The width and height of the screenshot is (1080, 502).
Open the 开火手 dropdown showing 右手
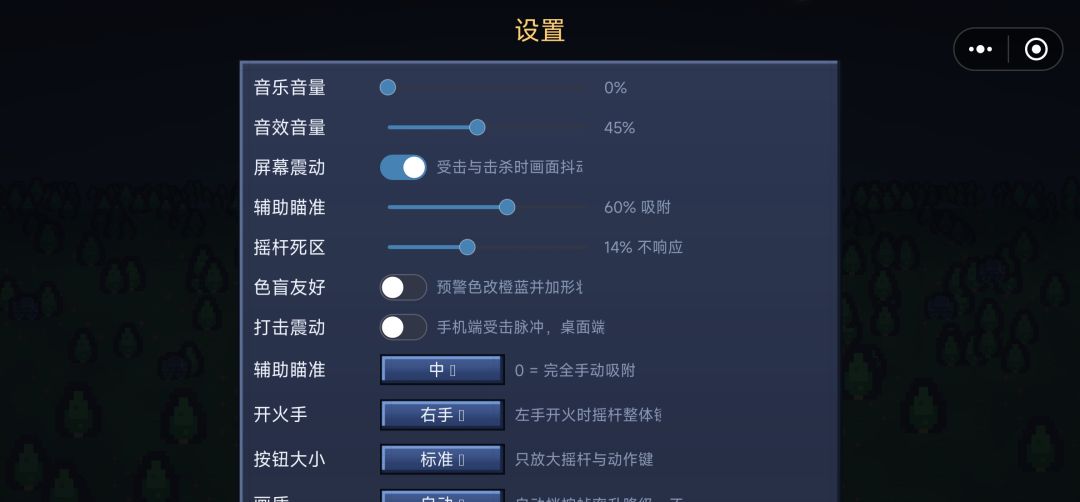pyautogui.click(x=442, y=415)
